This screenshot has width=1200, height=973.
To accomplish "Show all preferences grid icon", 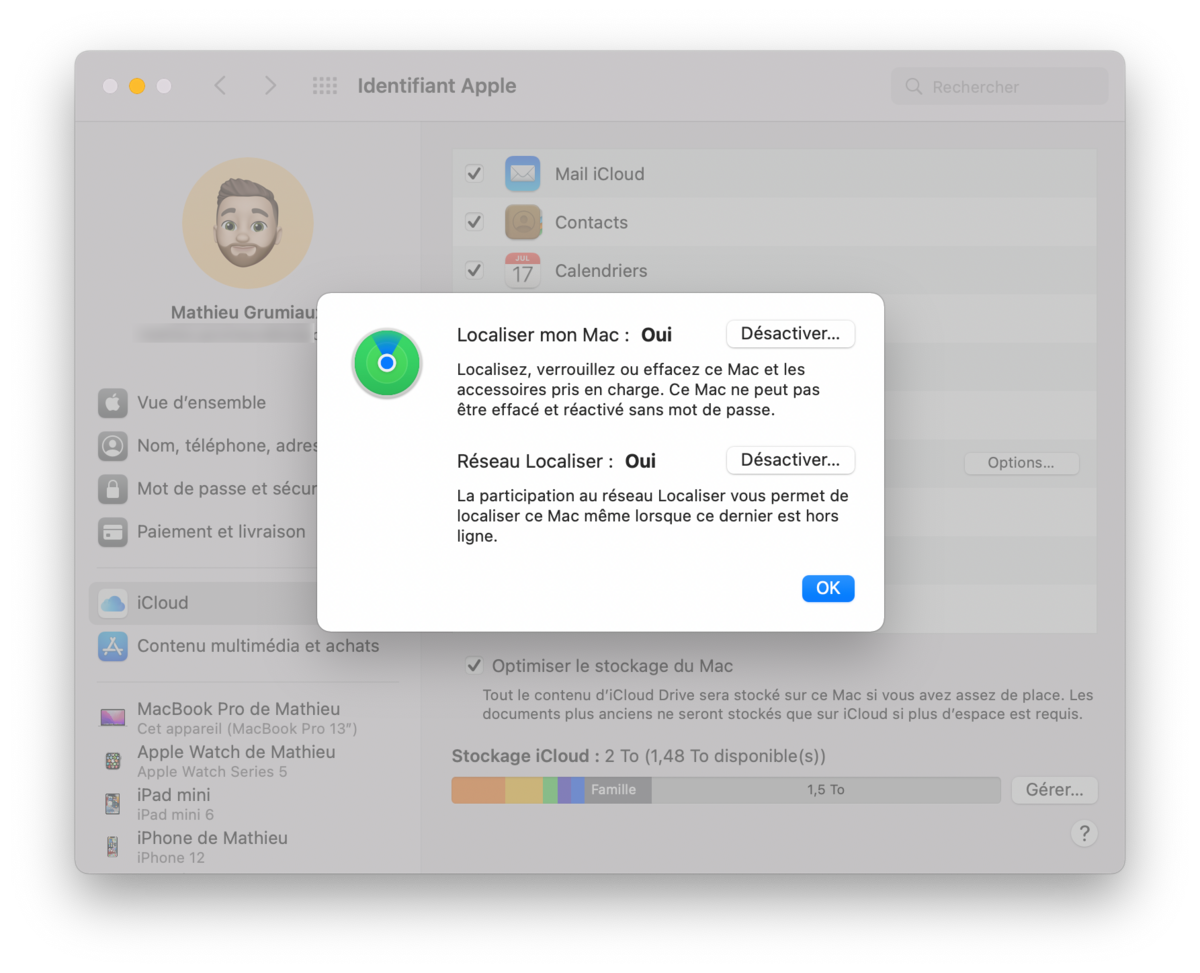I will 325,86.
